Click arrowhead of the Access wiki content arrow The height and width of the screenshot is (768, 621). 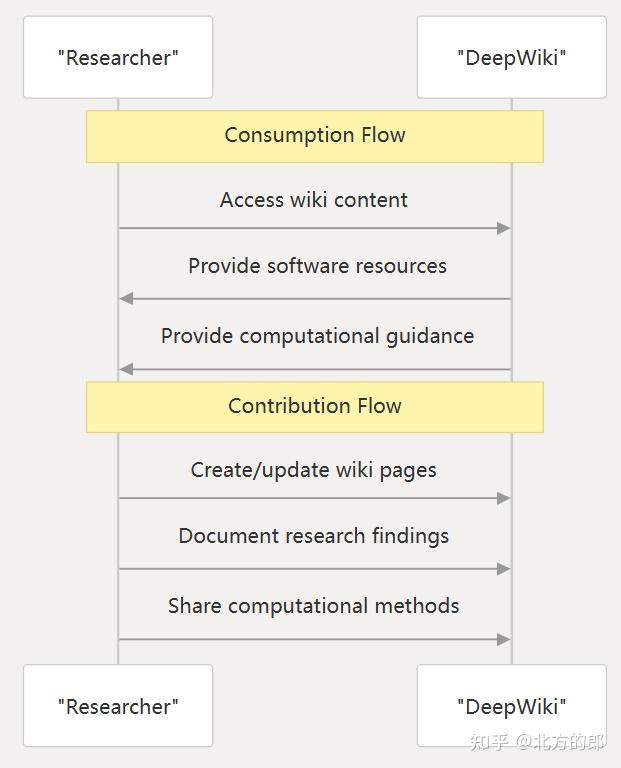[x=504, y=228]
